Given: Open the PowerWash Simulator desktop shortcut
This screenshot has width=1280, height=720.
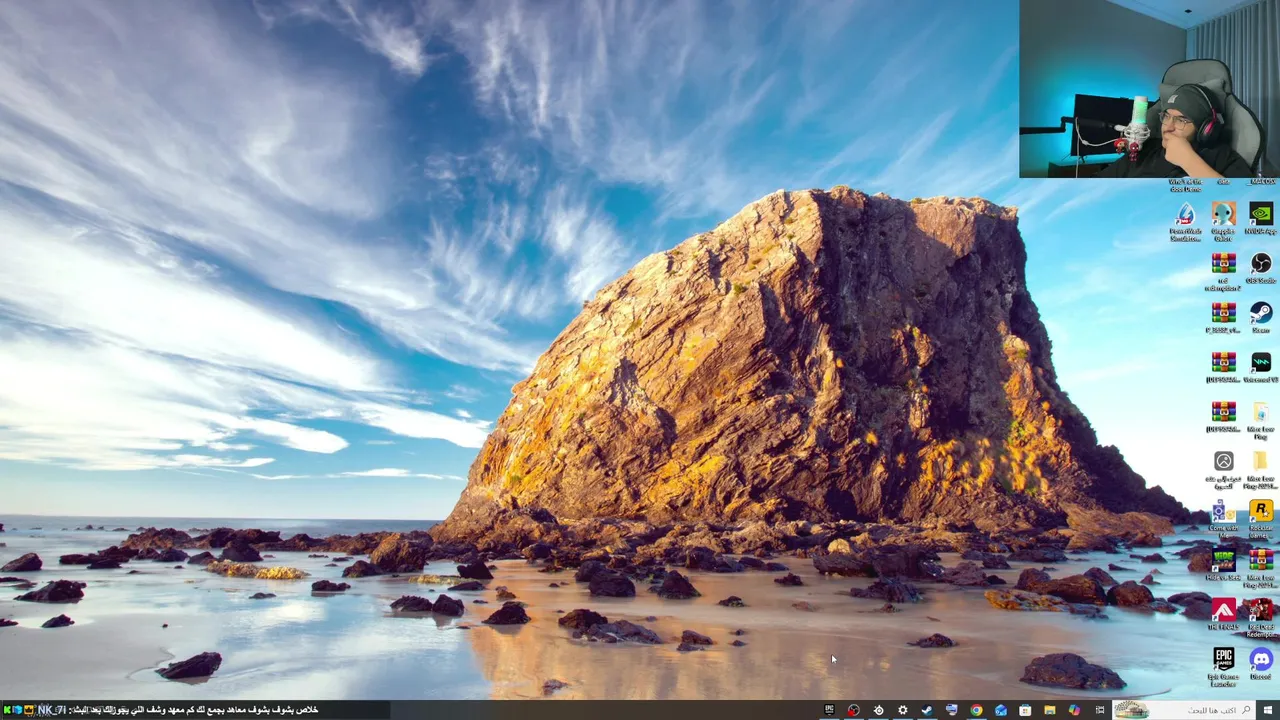Looking at the screenshot, I should pos(1185,222).
